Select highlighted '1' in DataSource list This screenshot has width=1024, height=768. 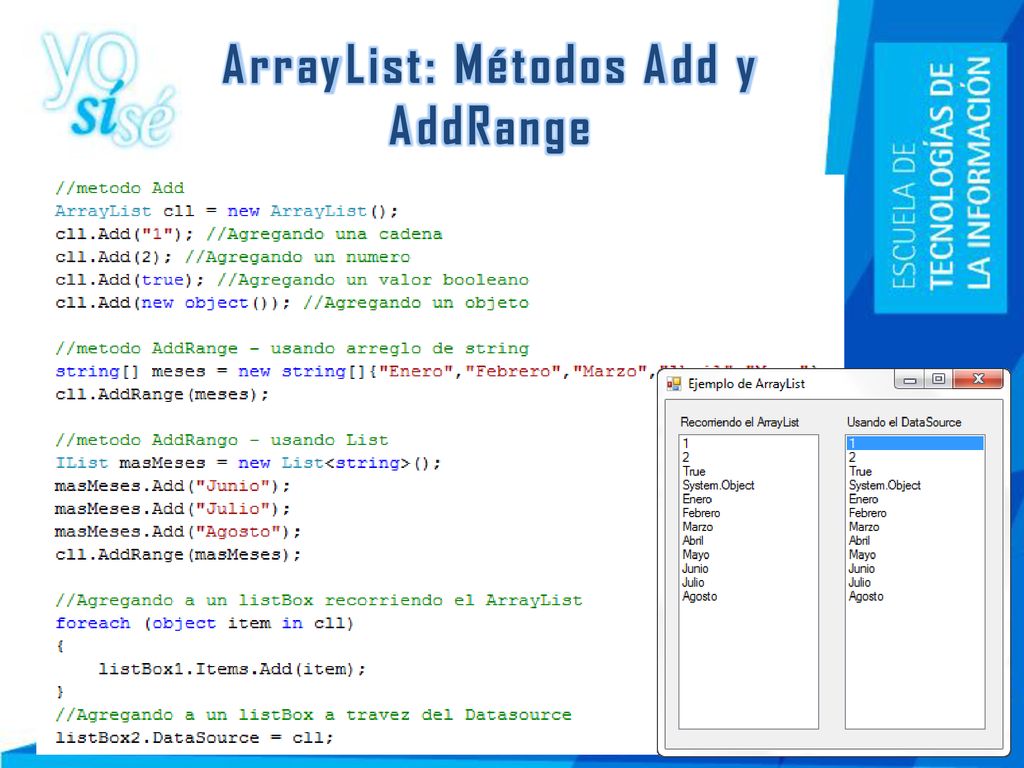pos(914,443)
